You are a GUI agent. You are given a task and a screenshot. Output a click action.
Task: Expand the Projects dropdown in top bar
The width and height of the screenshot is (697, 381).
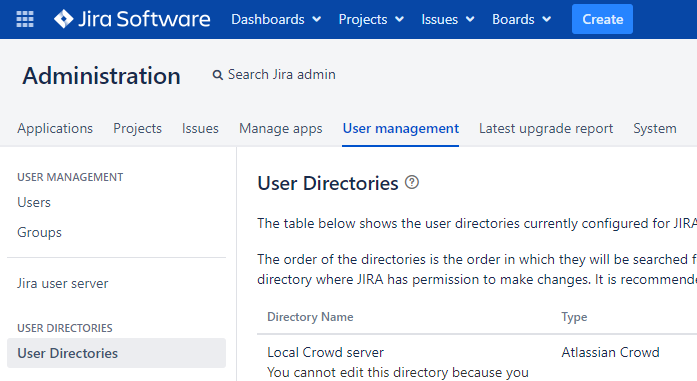pos(371,19)
